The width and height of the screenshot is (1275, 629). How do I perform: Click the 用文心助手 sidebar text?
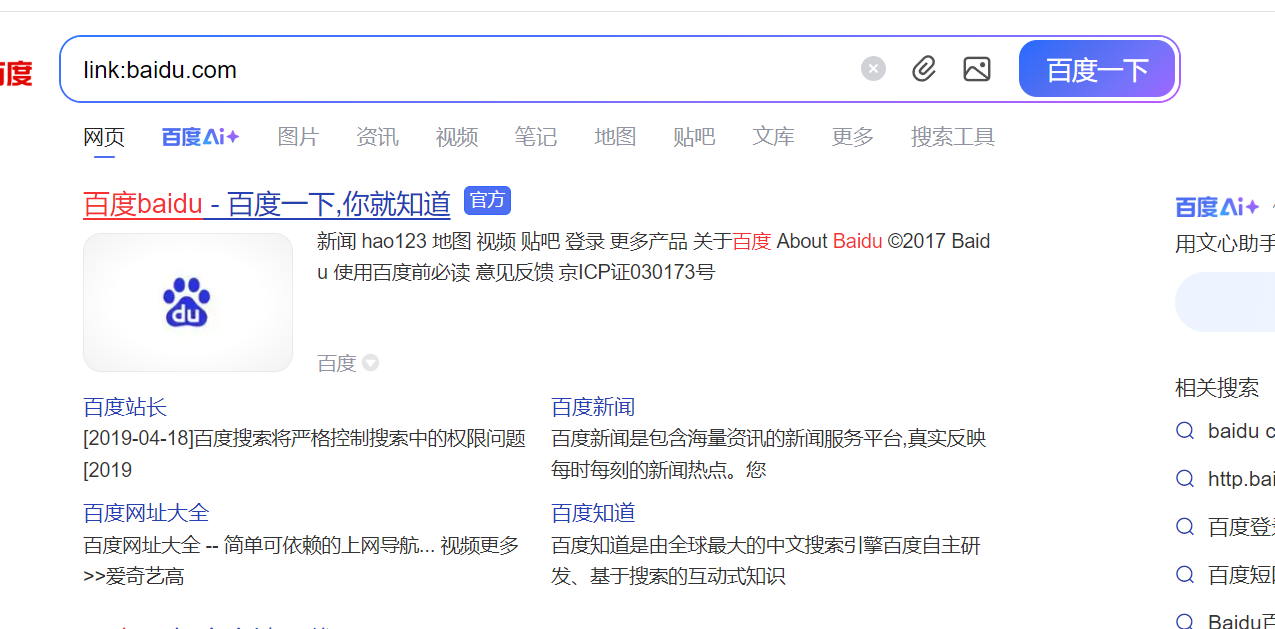(x=1225, y=243)
